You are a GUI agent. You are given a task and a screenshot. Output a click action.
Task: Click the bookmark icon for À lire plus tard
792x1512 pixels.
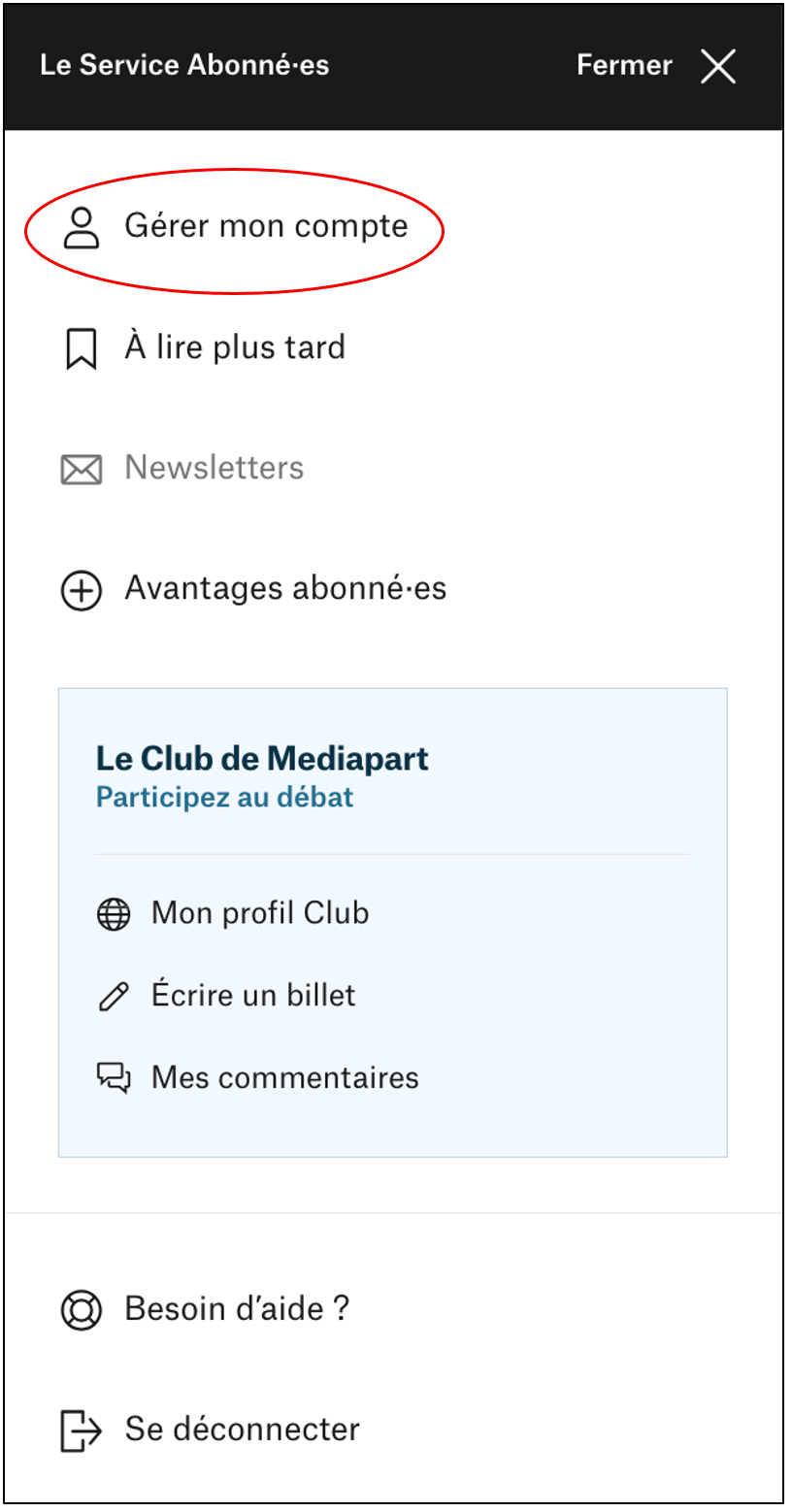coord(82,349)
